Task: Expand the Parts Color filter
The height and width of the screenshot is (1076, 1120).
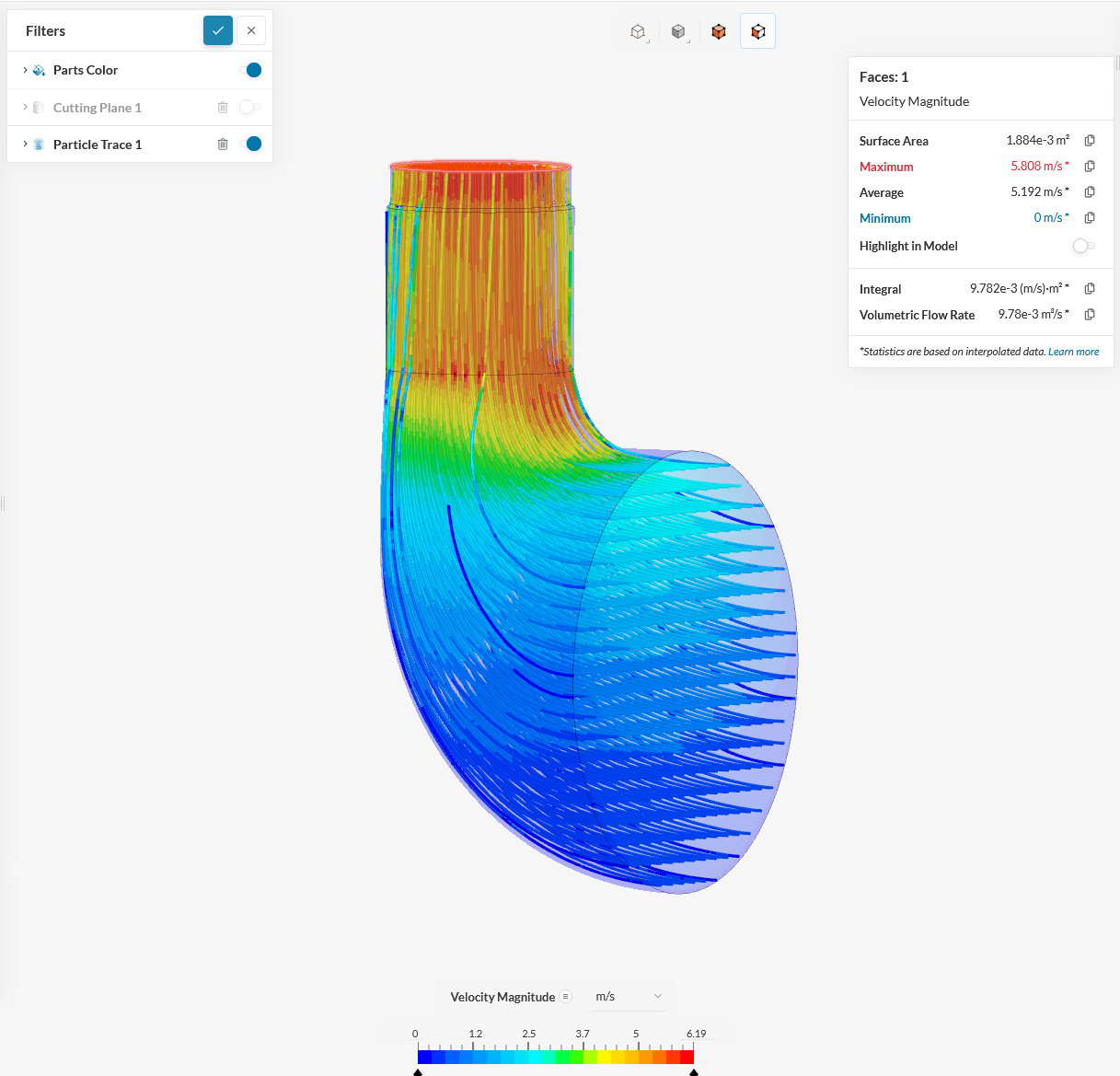Action: pyautogui.click(x=25, y=70)
